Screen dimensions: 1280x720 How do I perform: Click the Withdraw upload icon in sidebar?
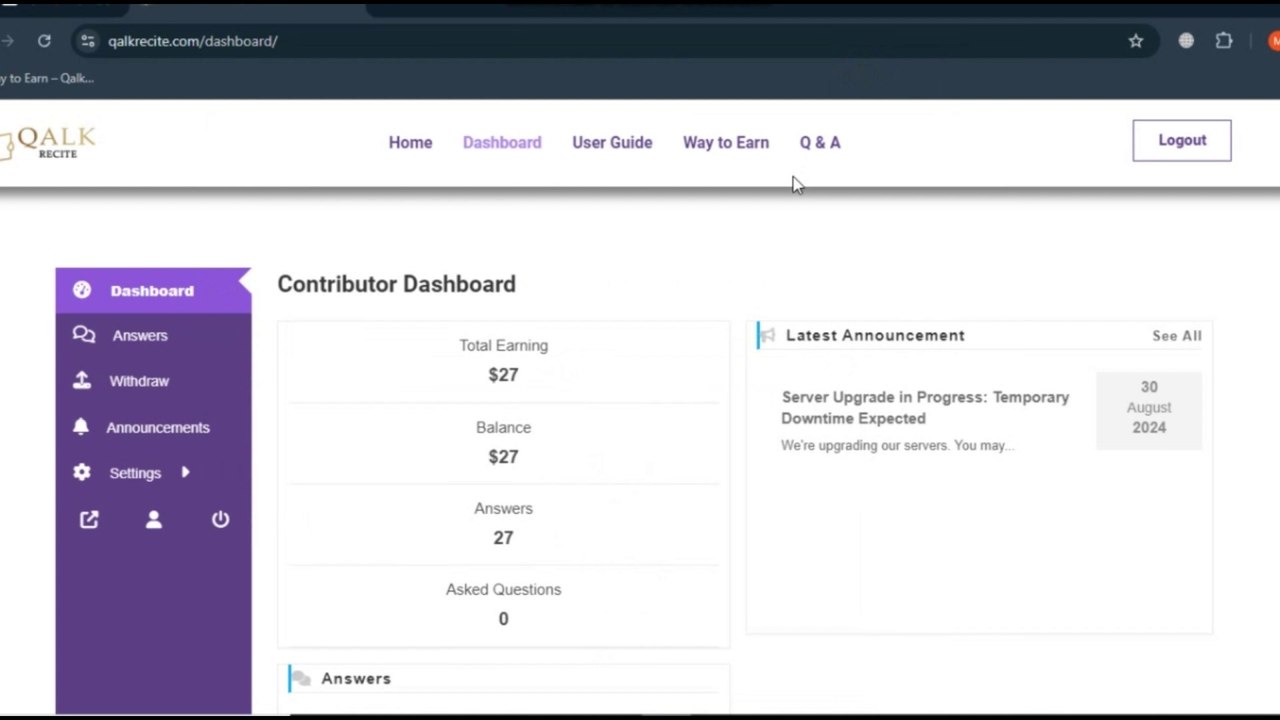coord(82,381)
